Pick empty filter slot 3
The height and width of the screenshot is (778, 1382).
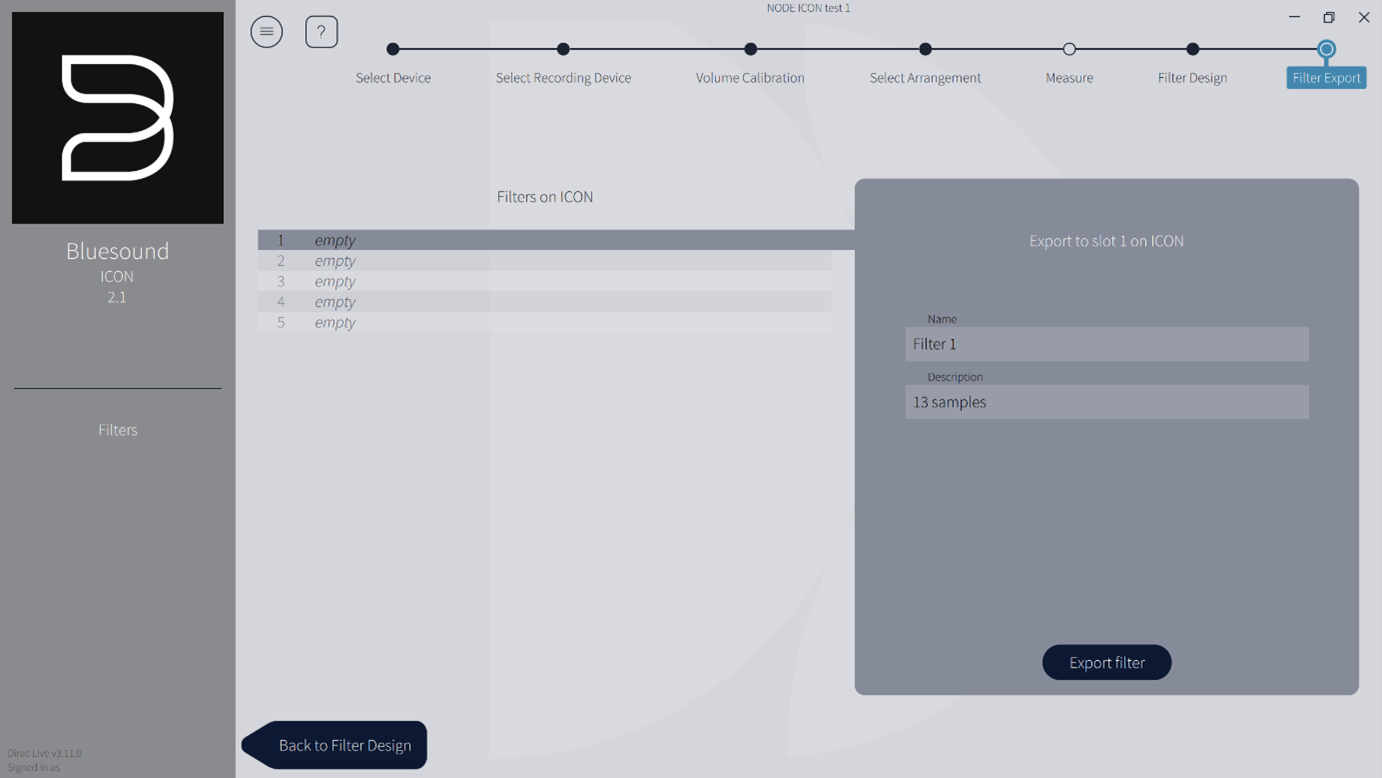[x=545, y=281]
